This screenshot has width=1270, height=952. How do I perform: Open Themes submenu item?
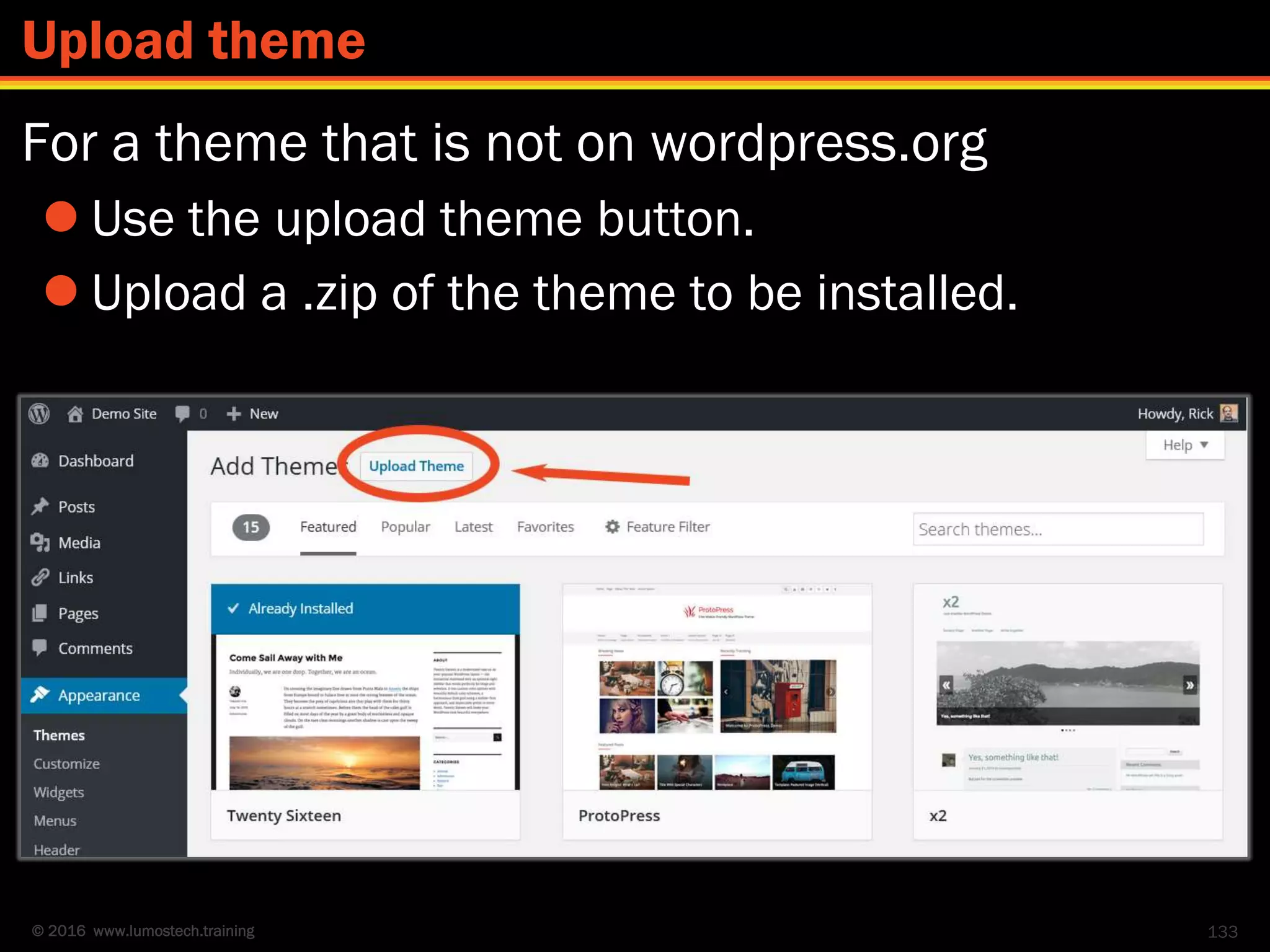pyautogui.click(x=59, y=735)
